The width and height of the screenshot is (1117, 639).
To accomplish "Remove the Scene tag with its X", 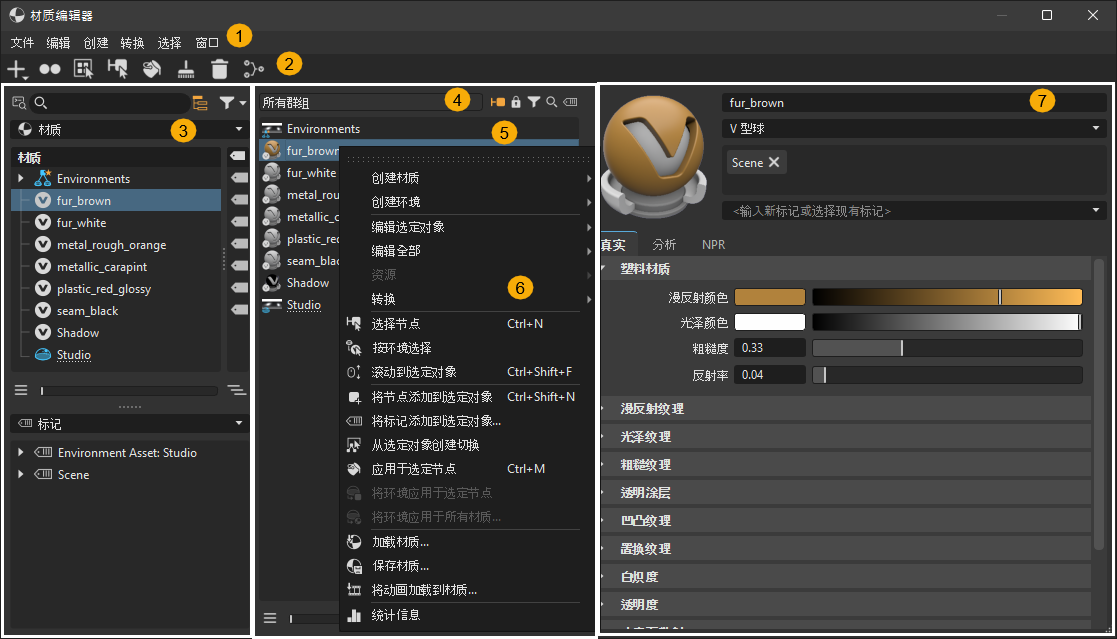I will pyautogui.click(x=774, y=162).
